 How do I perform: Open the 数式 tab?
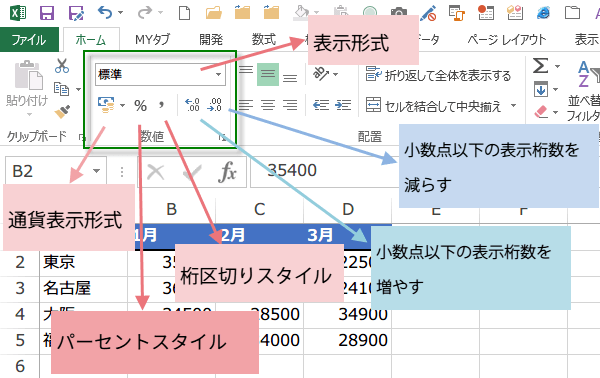[263, 39]
